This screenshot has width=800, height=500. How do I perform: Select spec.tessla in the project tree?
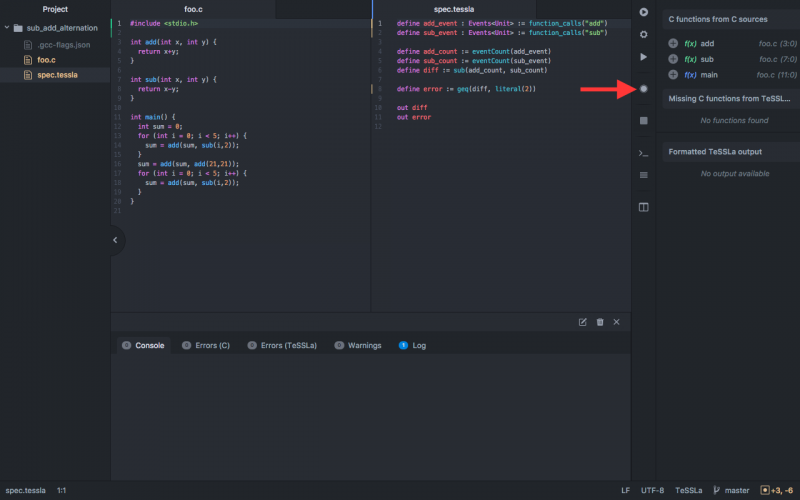[57, 75]
